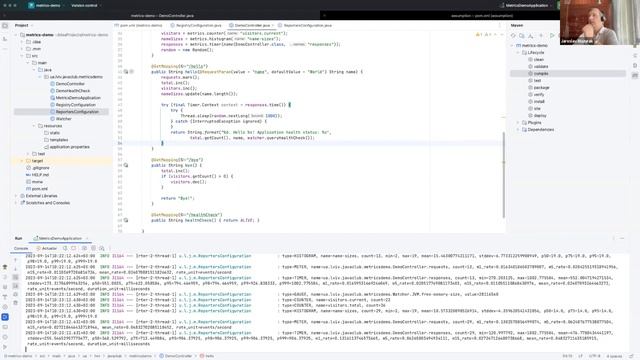Select Maven verify lifecycle goal

click(538, 95)
